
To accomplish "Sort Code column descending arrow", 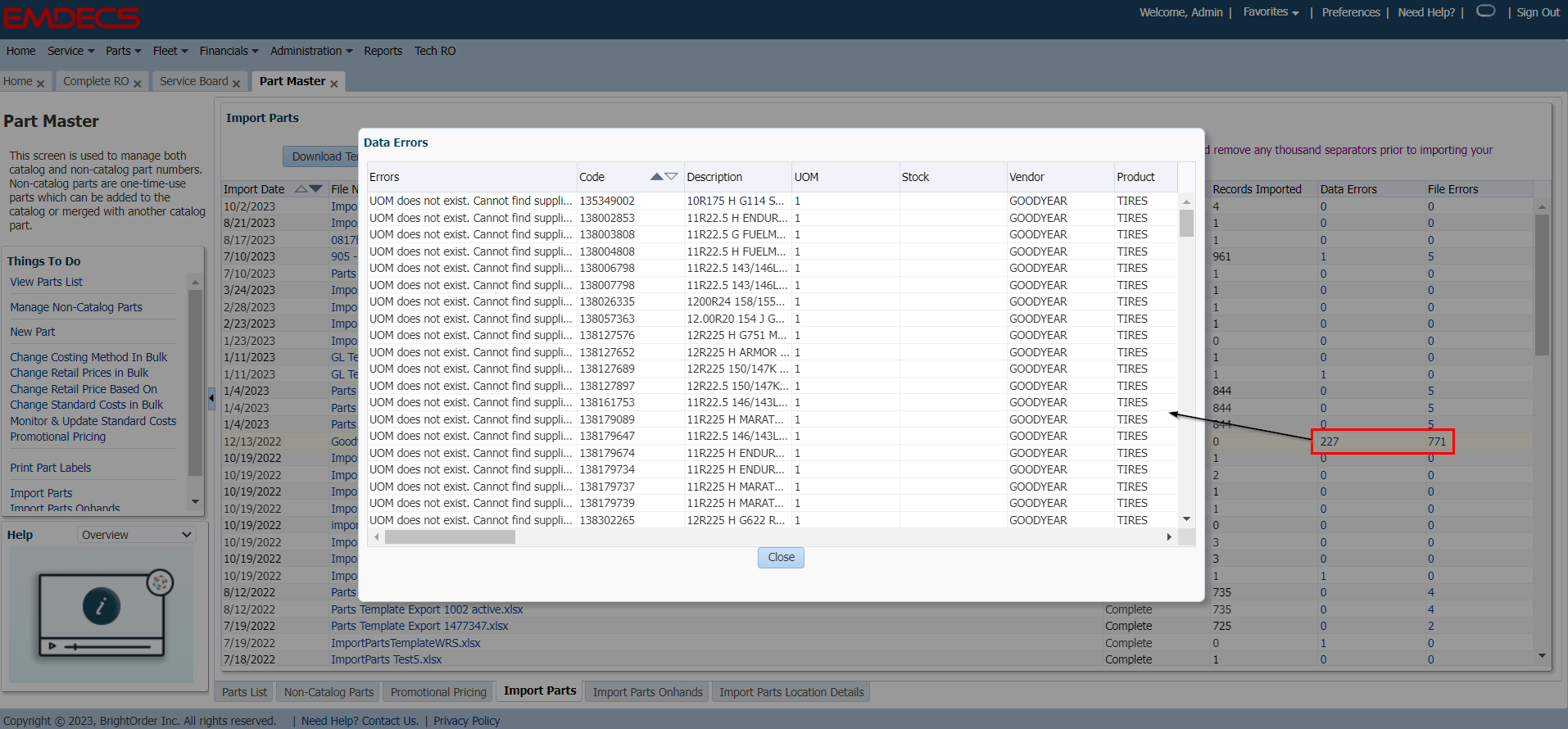I will [672, 177].
